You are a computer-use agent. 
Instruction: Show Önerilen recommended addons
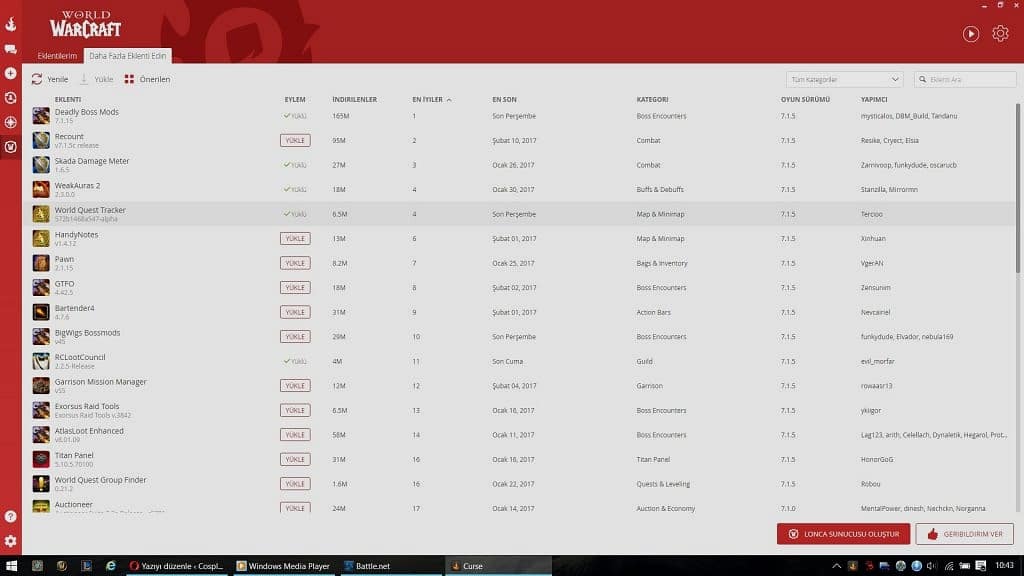pos(148,79)
